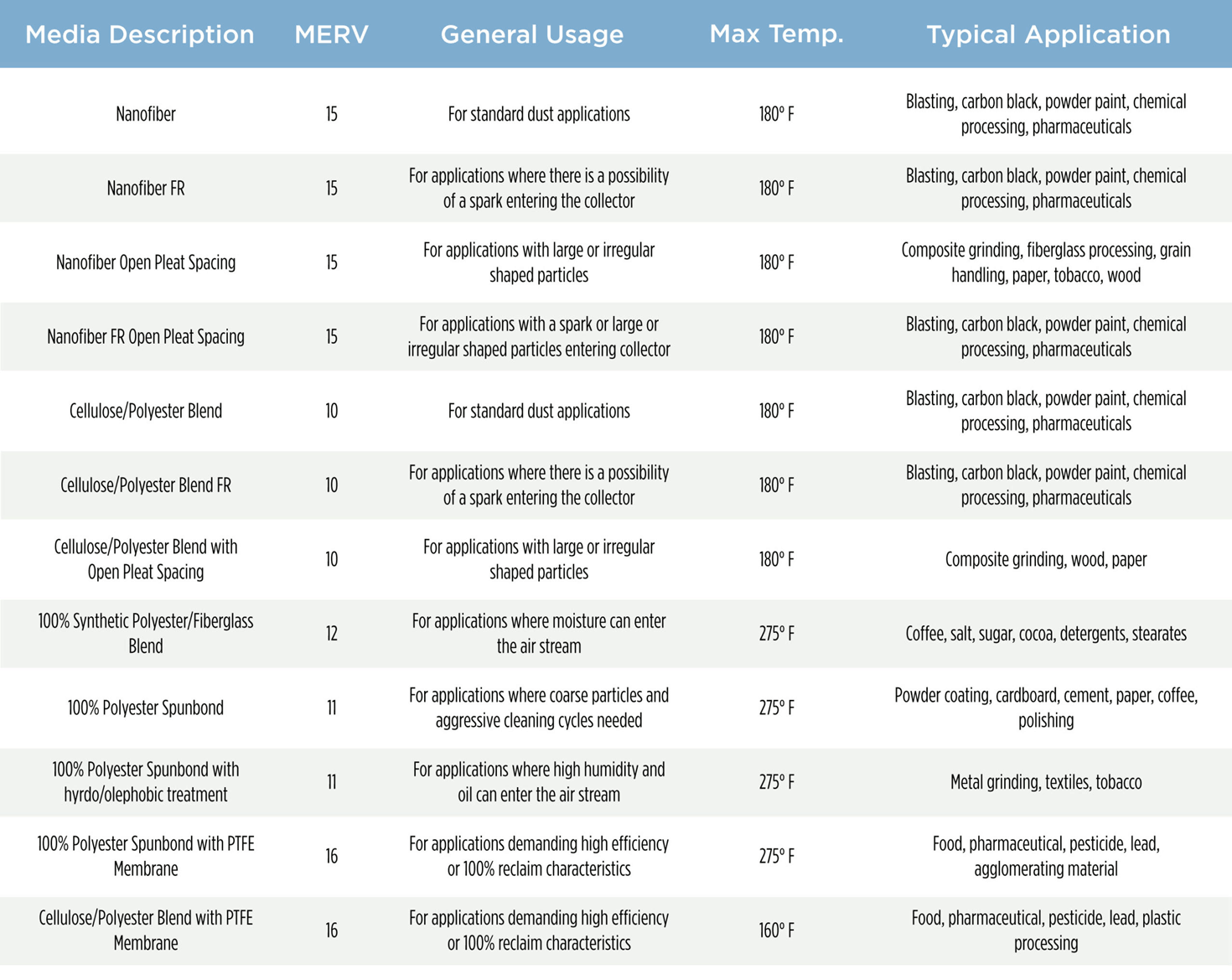
Task: Click 'Metal grinding, textiles, tobacco' cell
Action: click(1046, 782)
